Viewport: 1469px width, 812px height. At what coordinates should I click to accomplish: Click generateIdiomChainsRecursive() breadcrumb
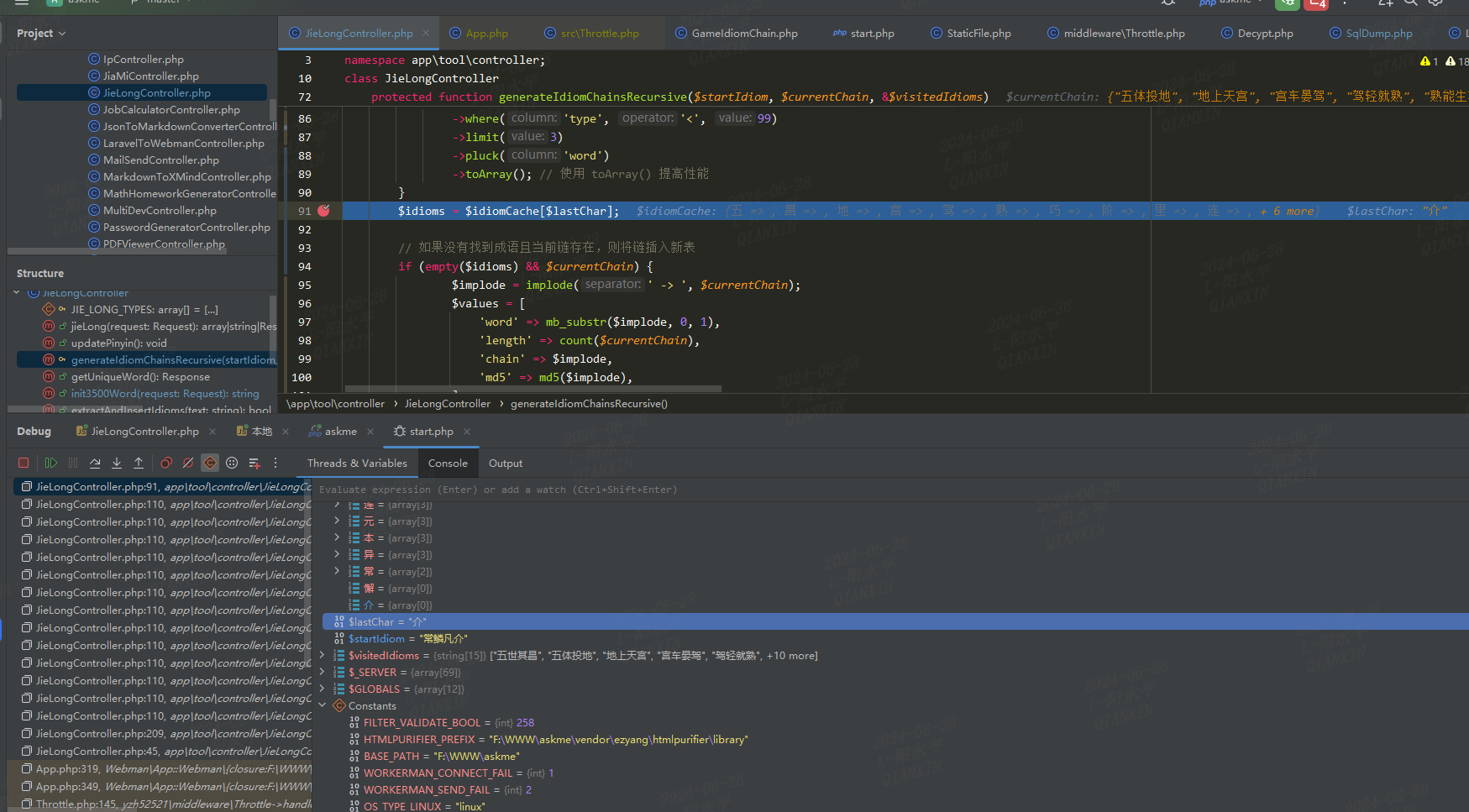[589, 404]
